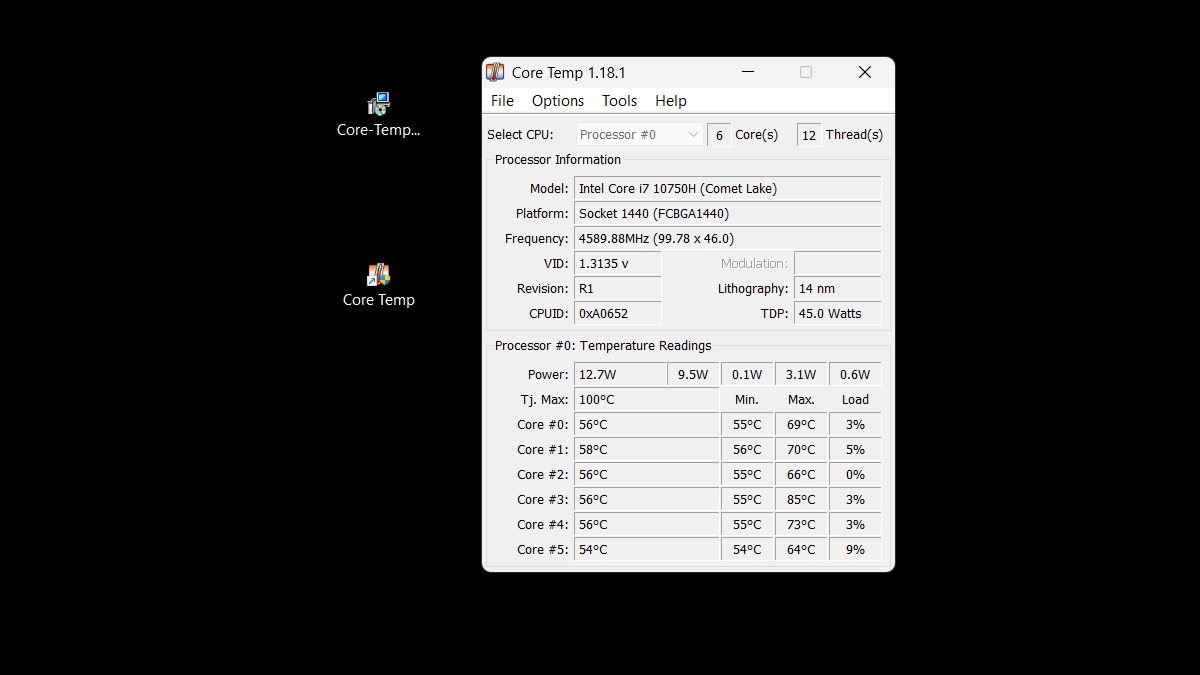The image size is (1200, 675).
Task: Select the Tj. Max field showing 100°C
Action: pyautogui.click(x=645, y=399)
